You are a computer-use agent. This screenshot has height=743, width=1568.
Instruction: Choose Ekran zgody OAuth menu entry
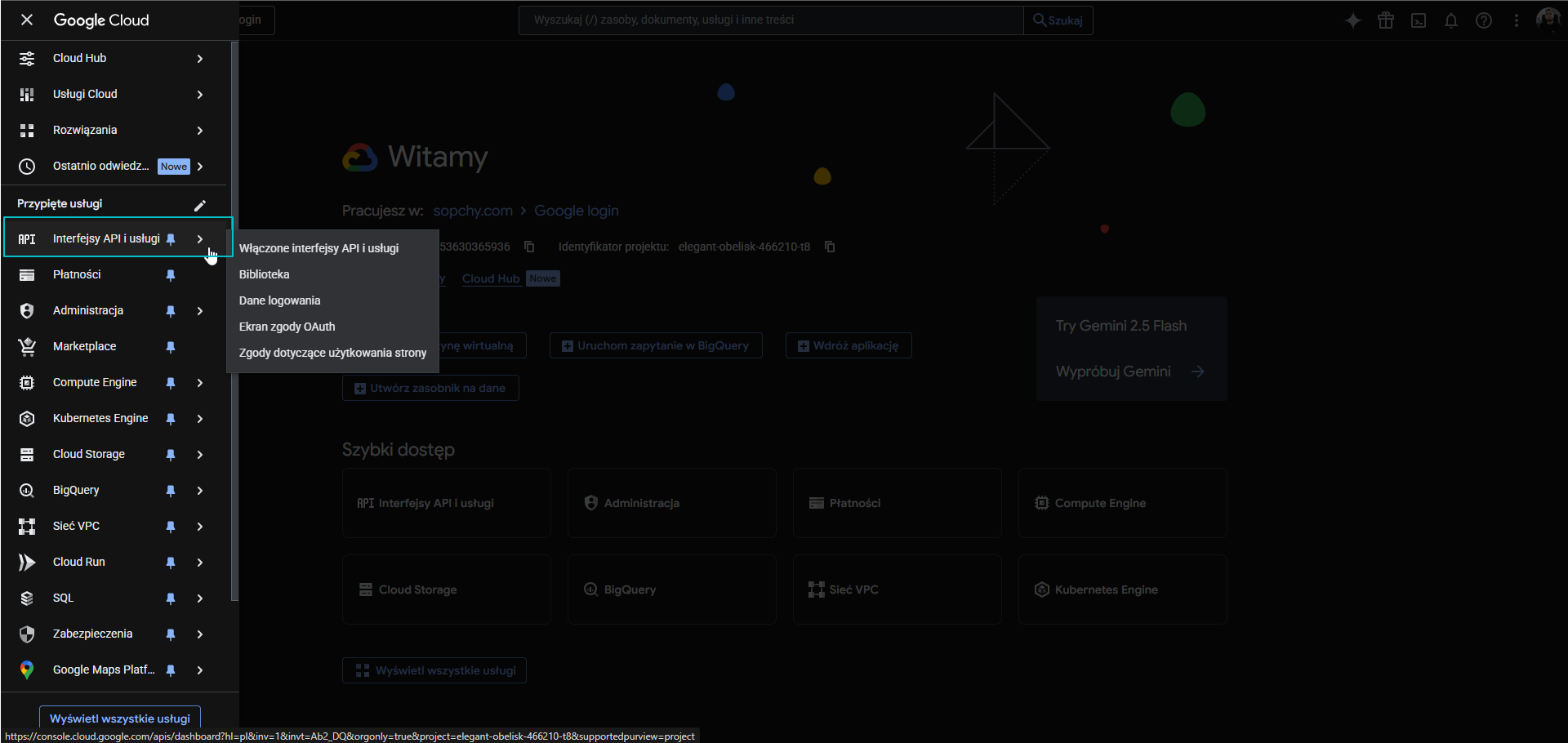click(287, 327)
